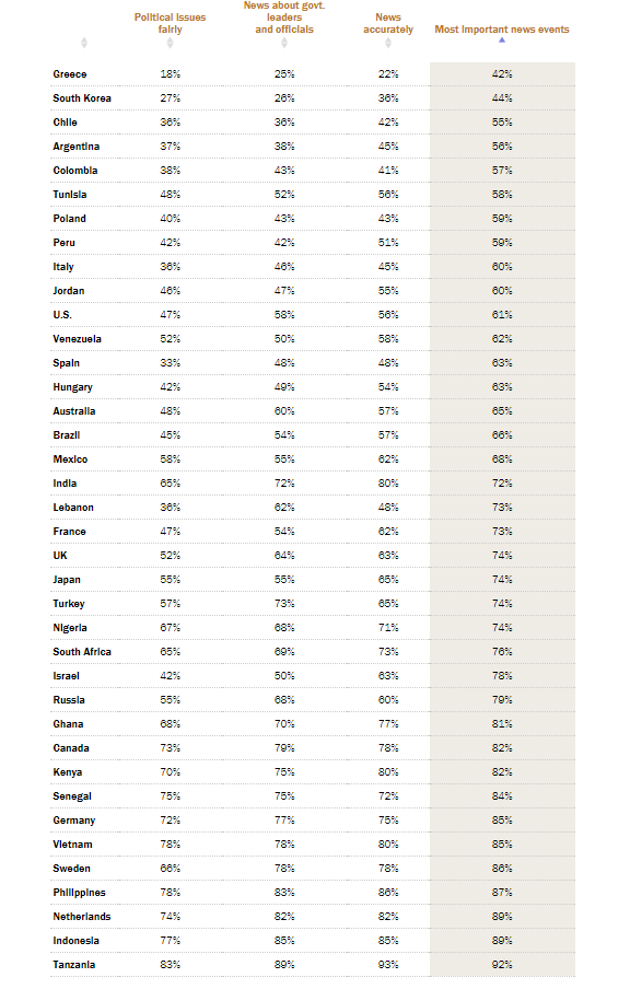This screenshot has height=989, width=630.
Task: Click active sort arrow under Most important news events
Action: coord(501,40)
